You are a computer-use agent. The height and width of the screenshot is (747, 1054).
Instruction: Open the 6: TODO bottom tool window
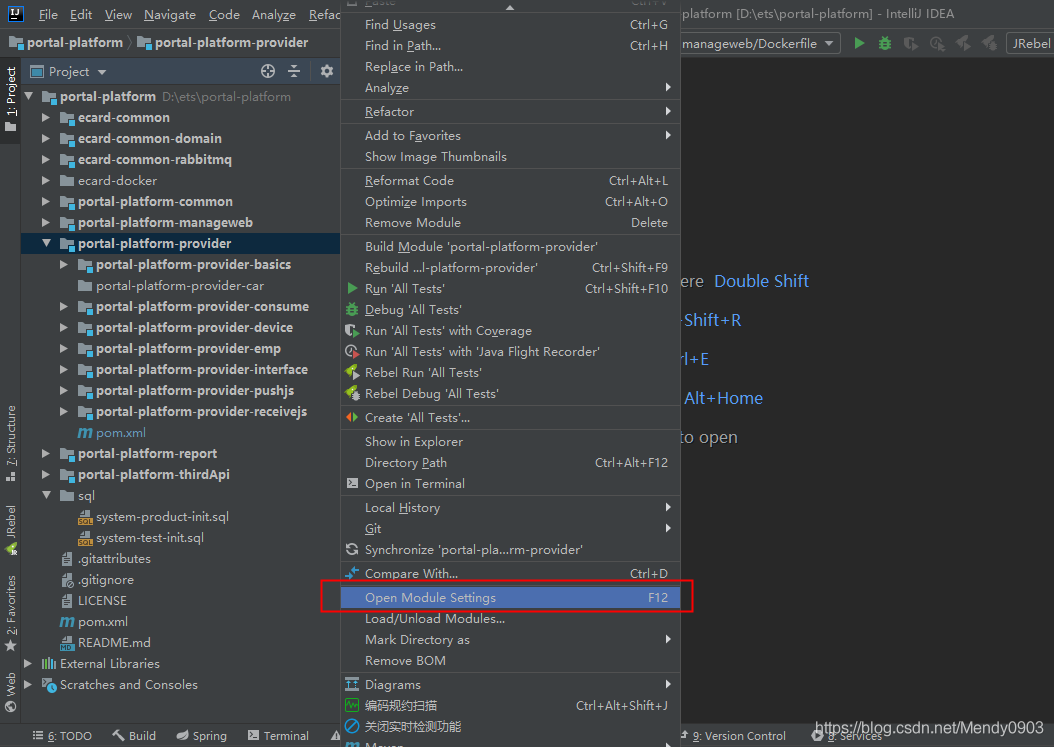click(63, 736)
